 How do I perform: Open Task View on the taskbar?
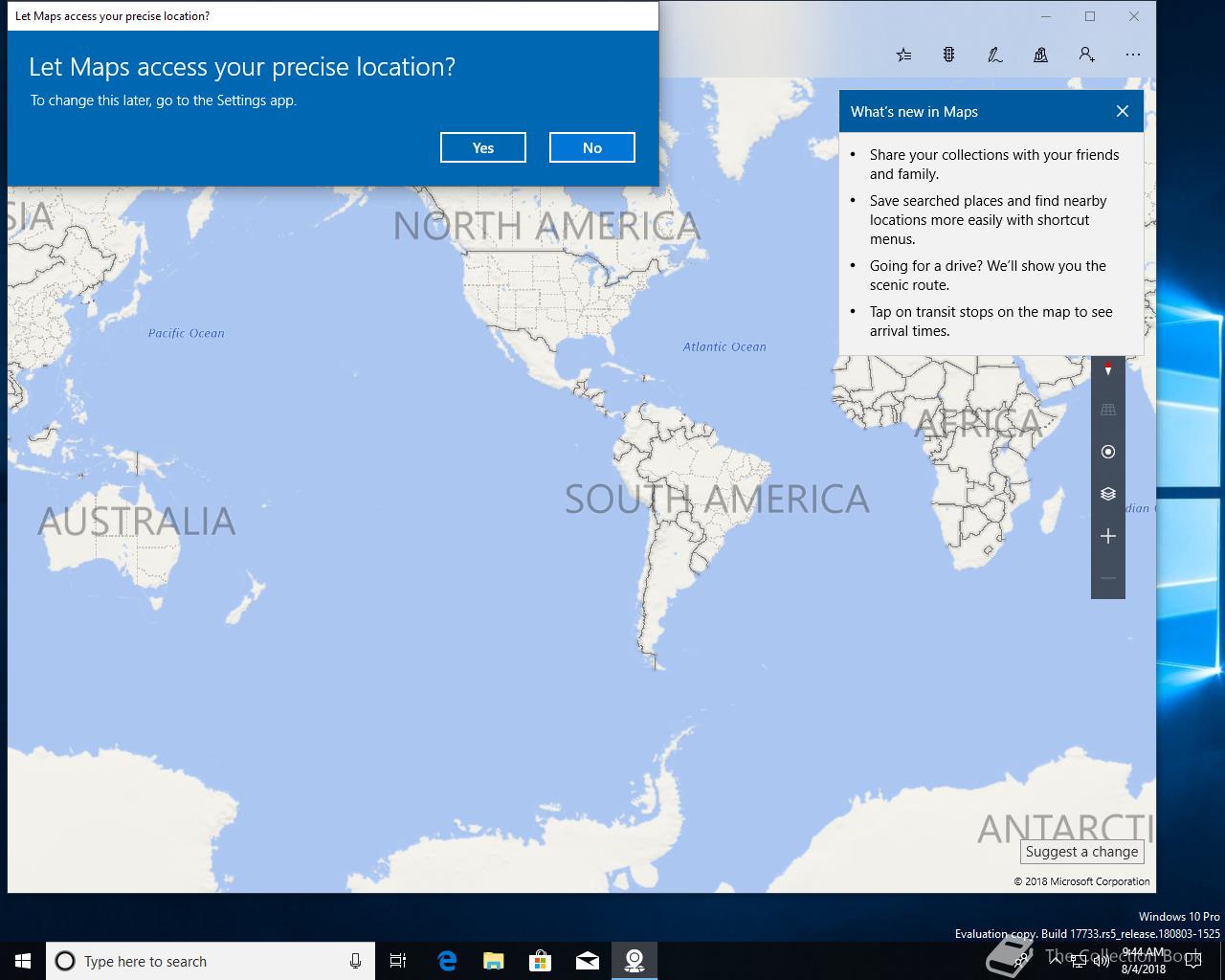398,961
